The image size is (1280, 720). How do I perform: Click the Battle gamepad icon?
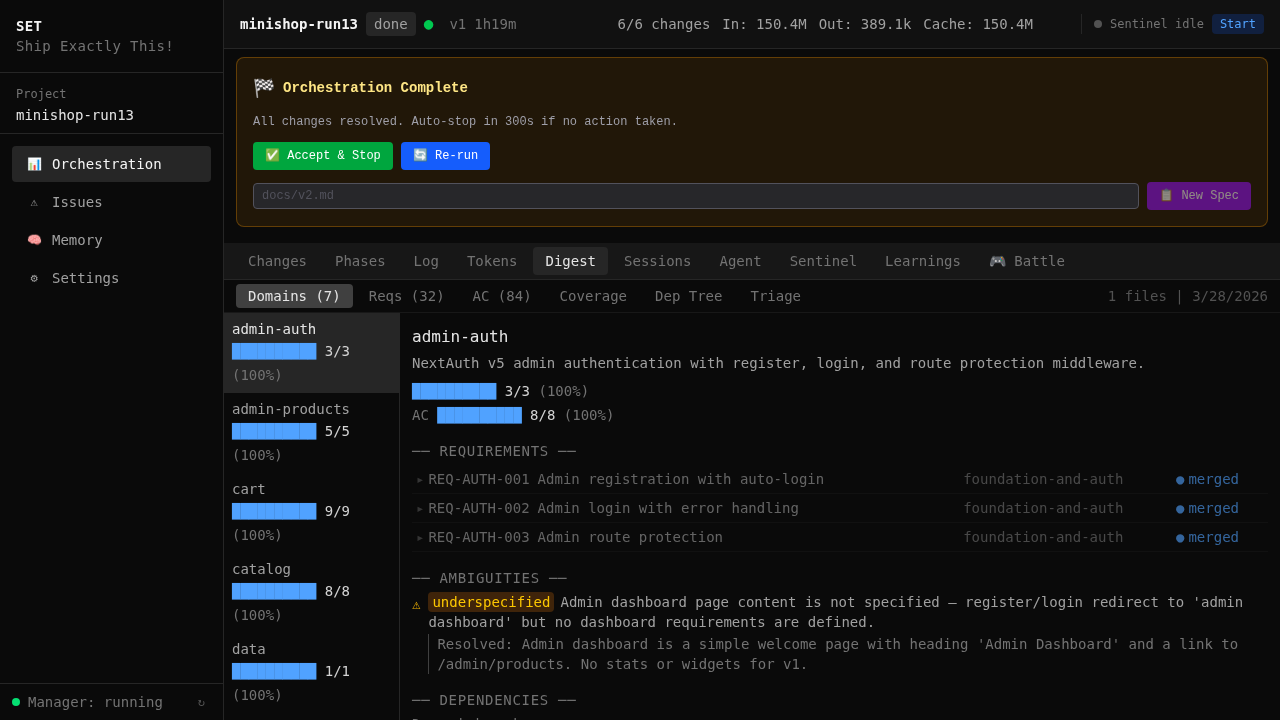pos(997,261)
